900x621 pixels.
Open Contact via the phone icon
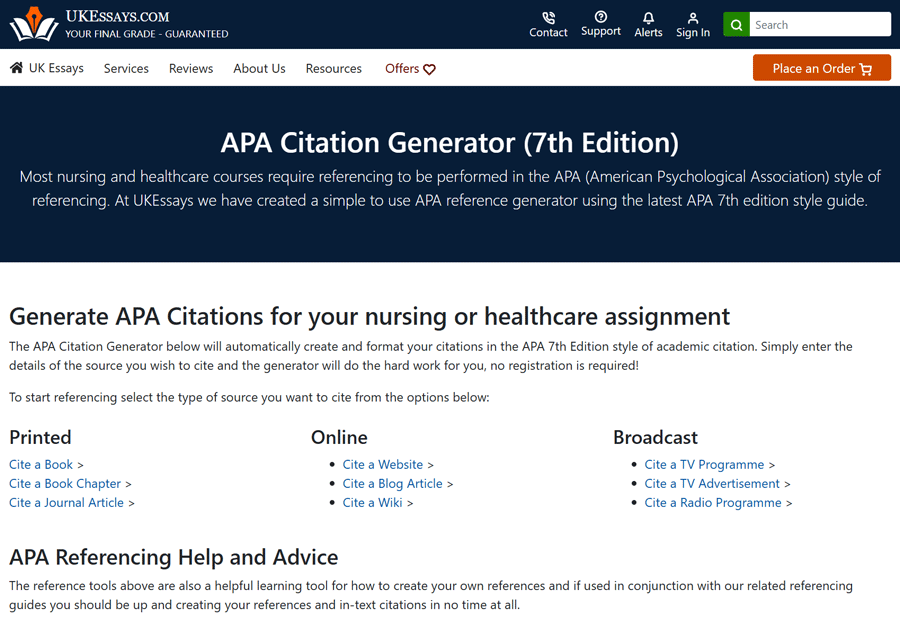548,18
